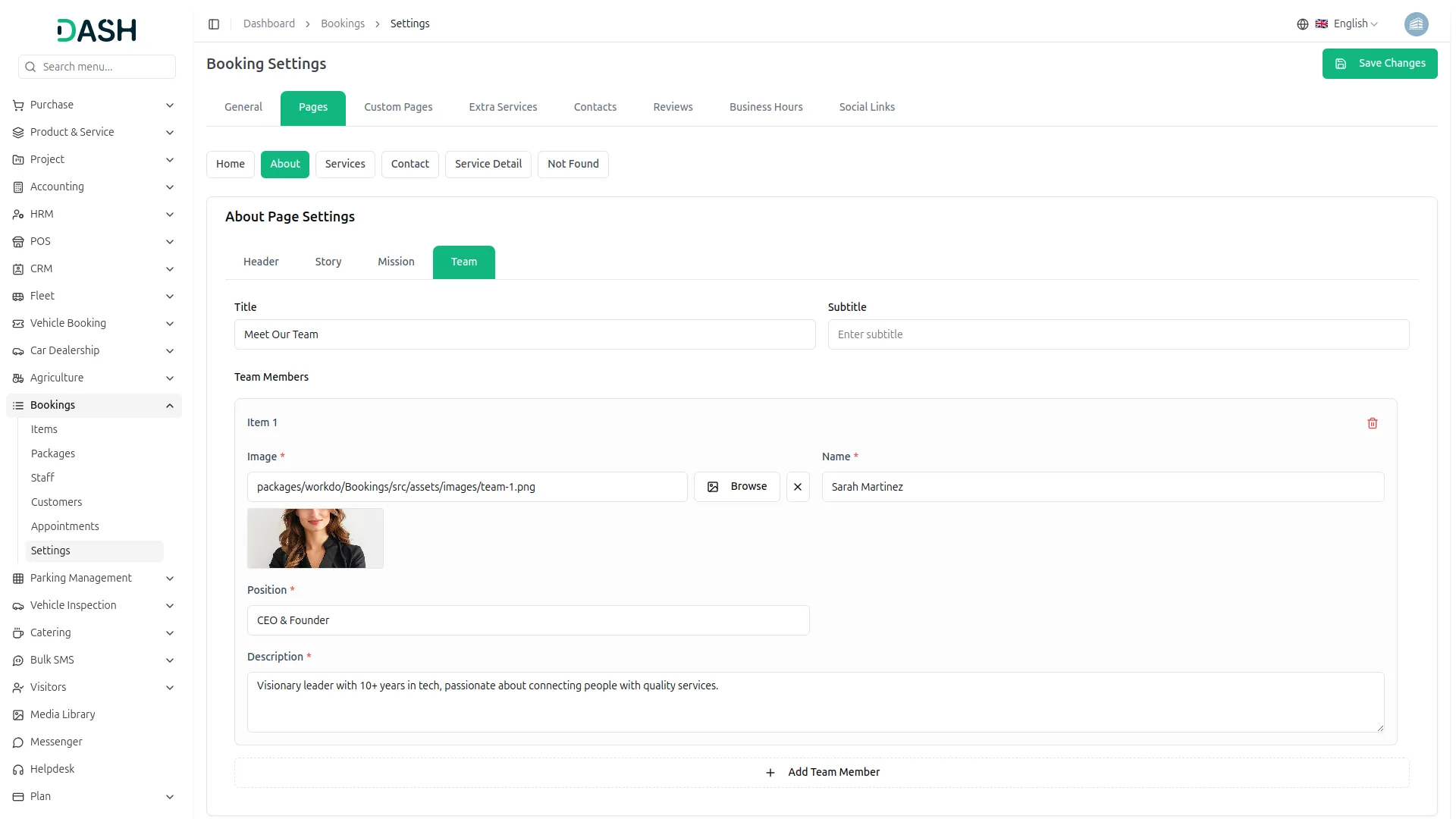Viewport: 1456px width, 819px height.
Task: Click the team member photo thumbnail
Action: click(x=315, y=538)
